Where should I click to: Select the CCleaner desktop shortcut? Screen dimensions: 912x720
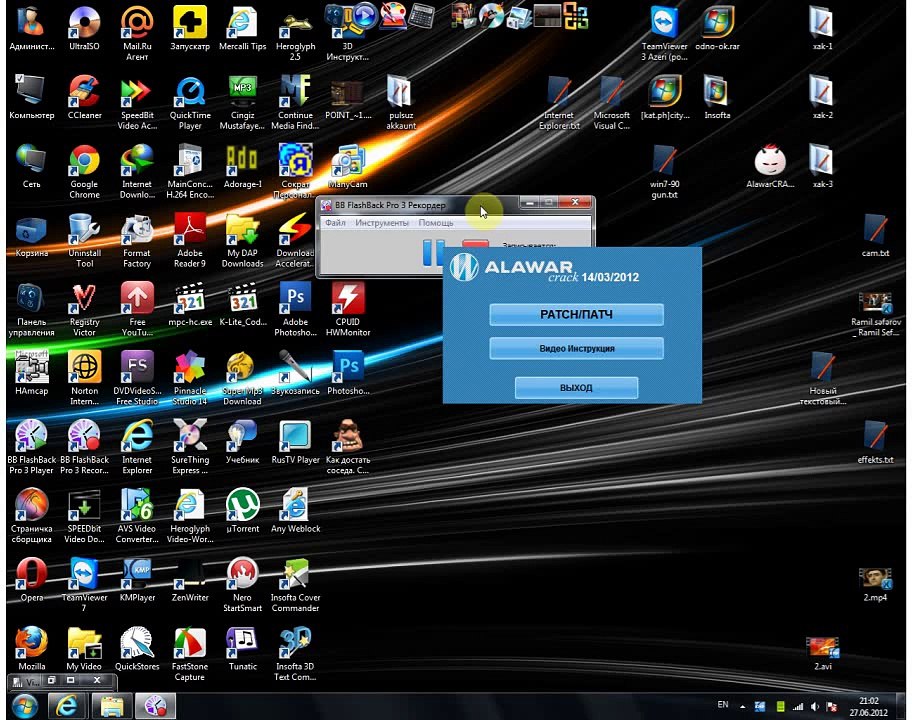84,98
